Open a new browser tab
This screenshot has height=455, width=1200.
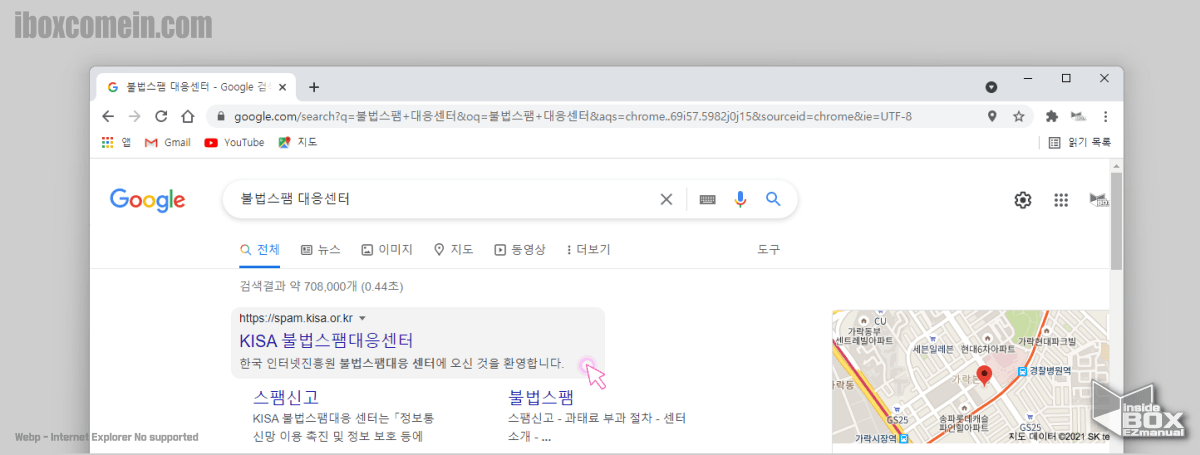point(314,87)
